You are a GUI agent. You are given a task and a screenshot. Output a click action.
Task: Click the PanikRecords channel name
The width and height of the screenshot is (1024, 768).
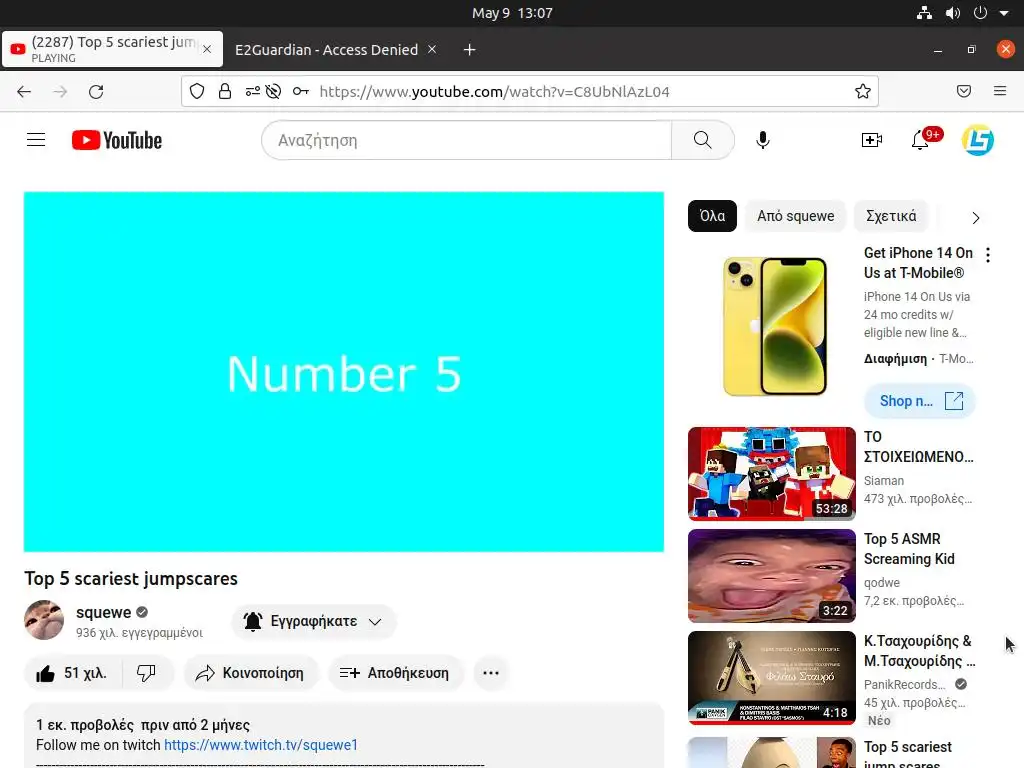tap(904, 684)
